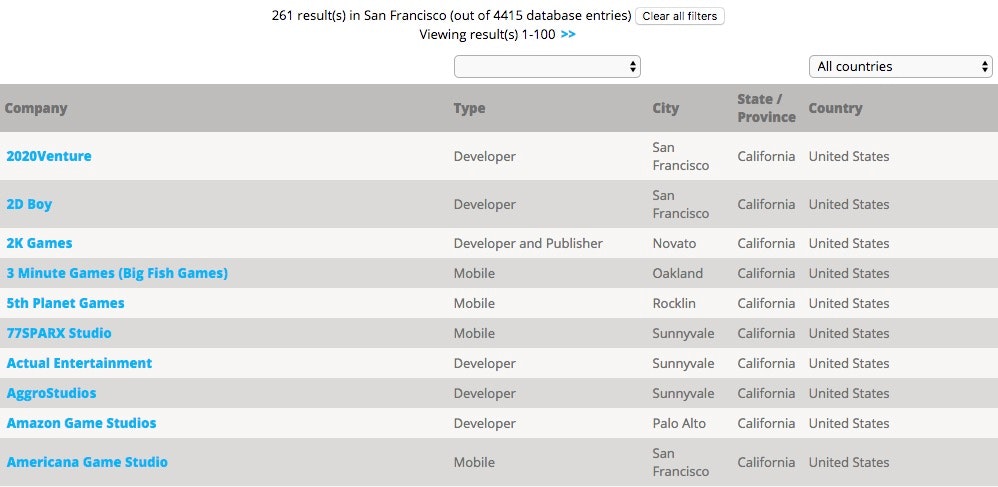The height and width of the screenshot is (487, 998).
Task: Select the Novato city cell
Action: point(674,243)
